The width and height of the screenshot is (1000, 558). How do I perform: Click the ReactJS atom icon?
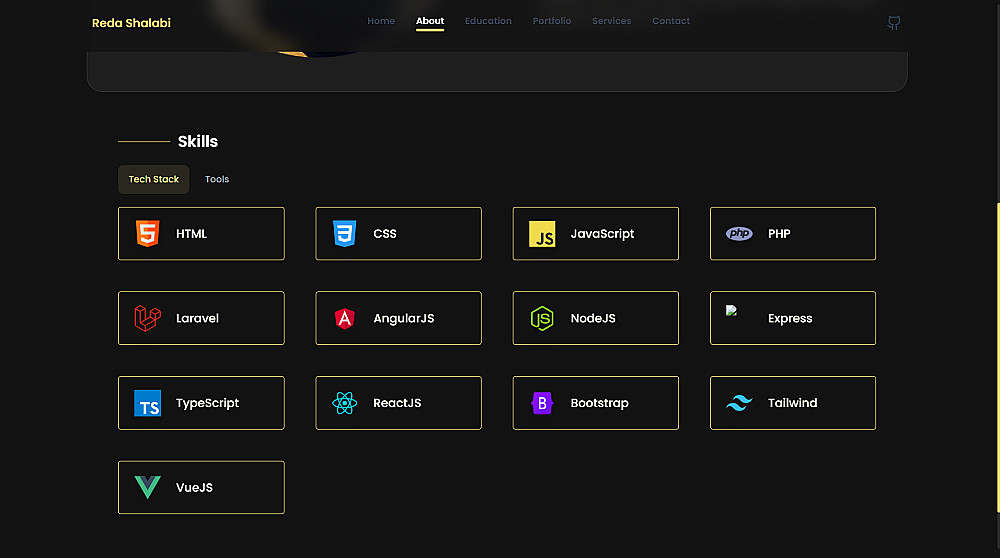[x=344, y=403]
